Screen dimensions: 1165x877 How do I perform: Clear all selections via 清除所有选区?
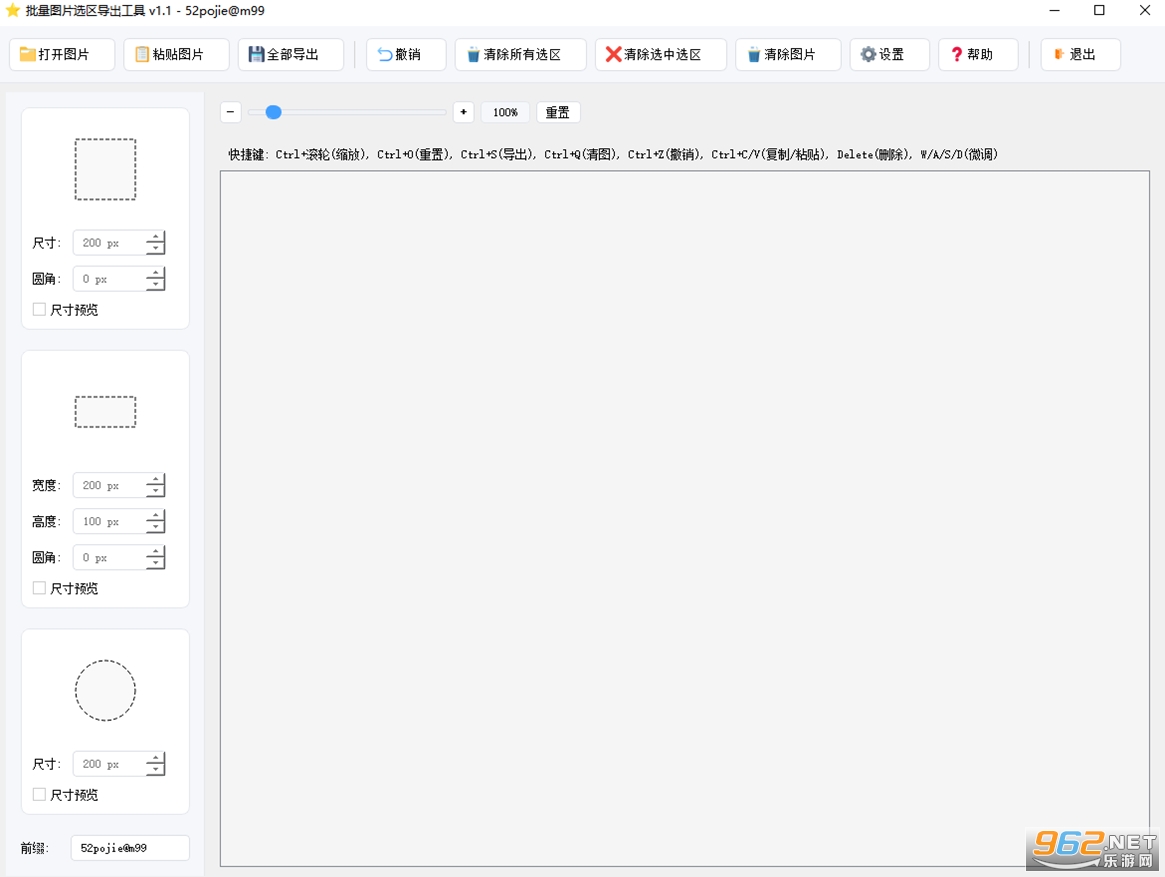[520, 54]
